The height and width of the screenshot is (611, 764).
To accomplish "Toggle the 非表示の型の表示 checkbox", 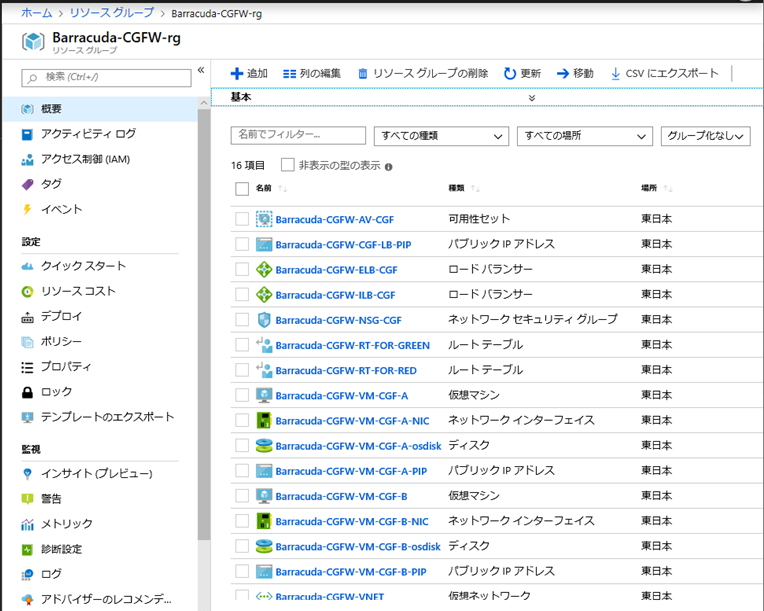I will point(287,165).
